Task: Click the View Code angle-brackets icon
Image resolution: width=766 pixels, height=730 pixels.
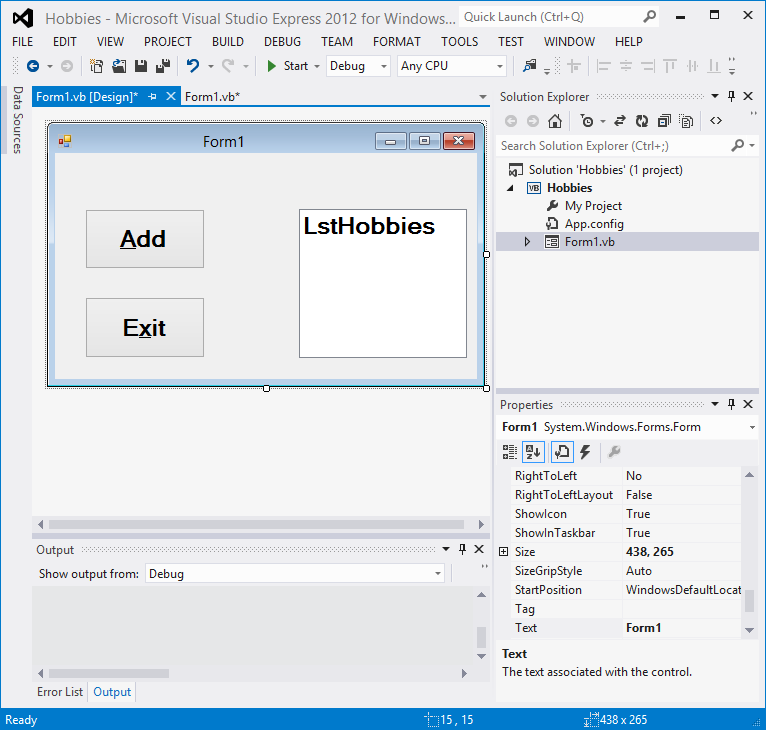Action: pyautogui.click(x=716, y=121)
